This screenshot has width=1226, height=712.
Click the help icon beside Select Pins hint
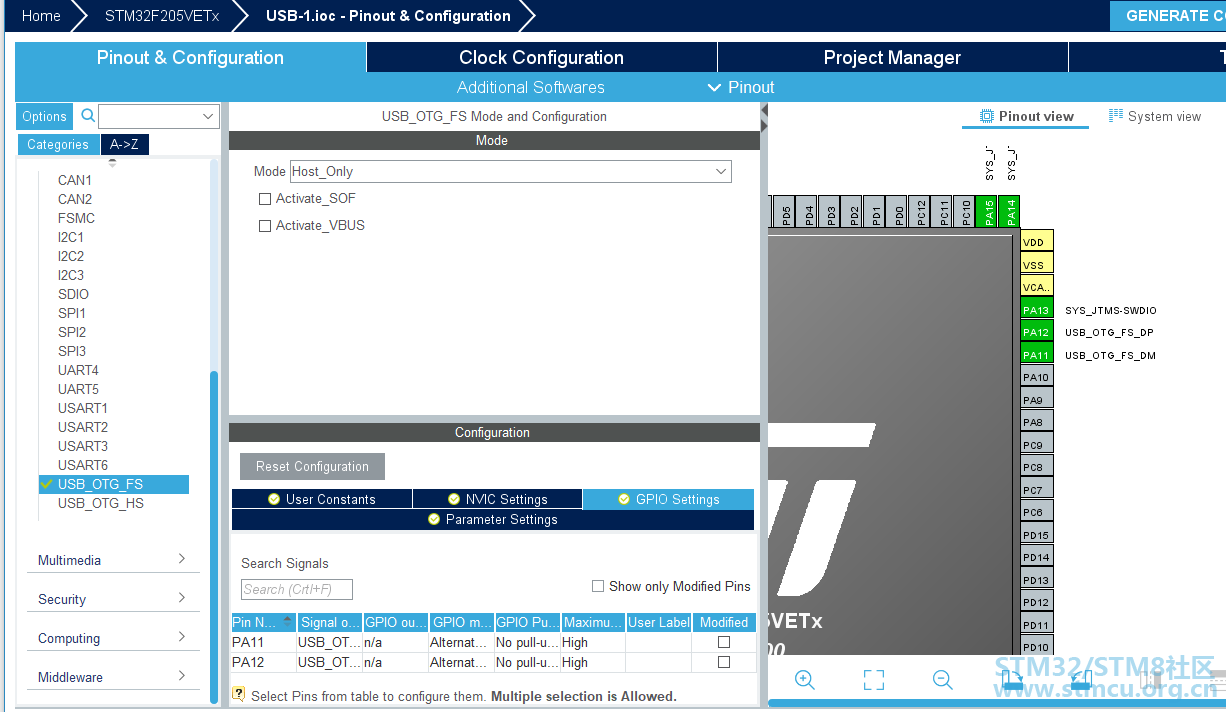238,694
